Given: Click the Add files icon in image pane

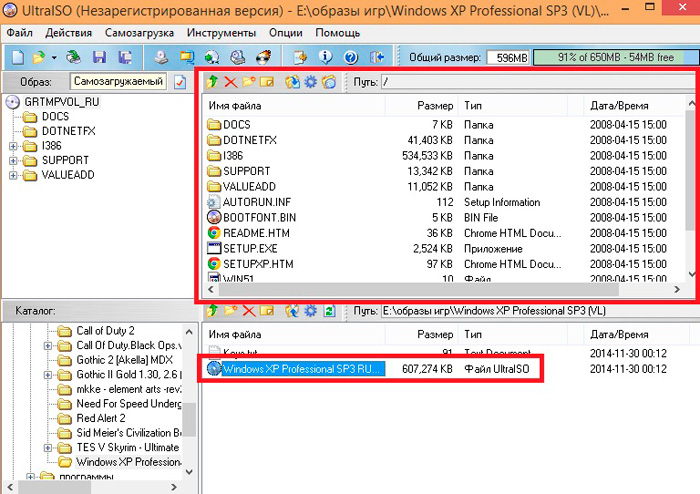Looking at the screenshot, I should coord(292,82).
